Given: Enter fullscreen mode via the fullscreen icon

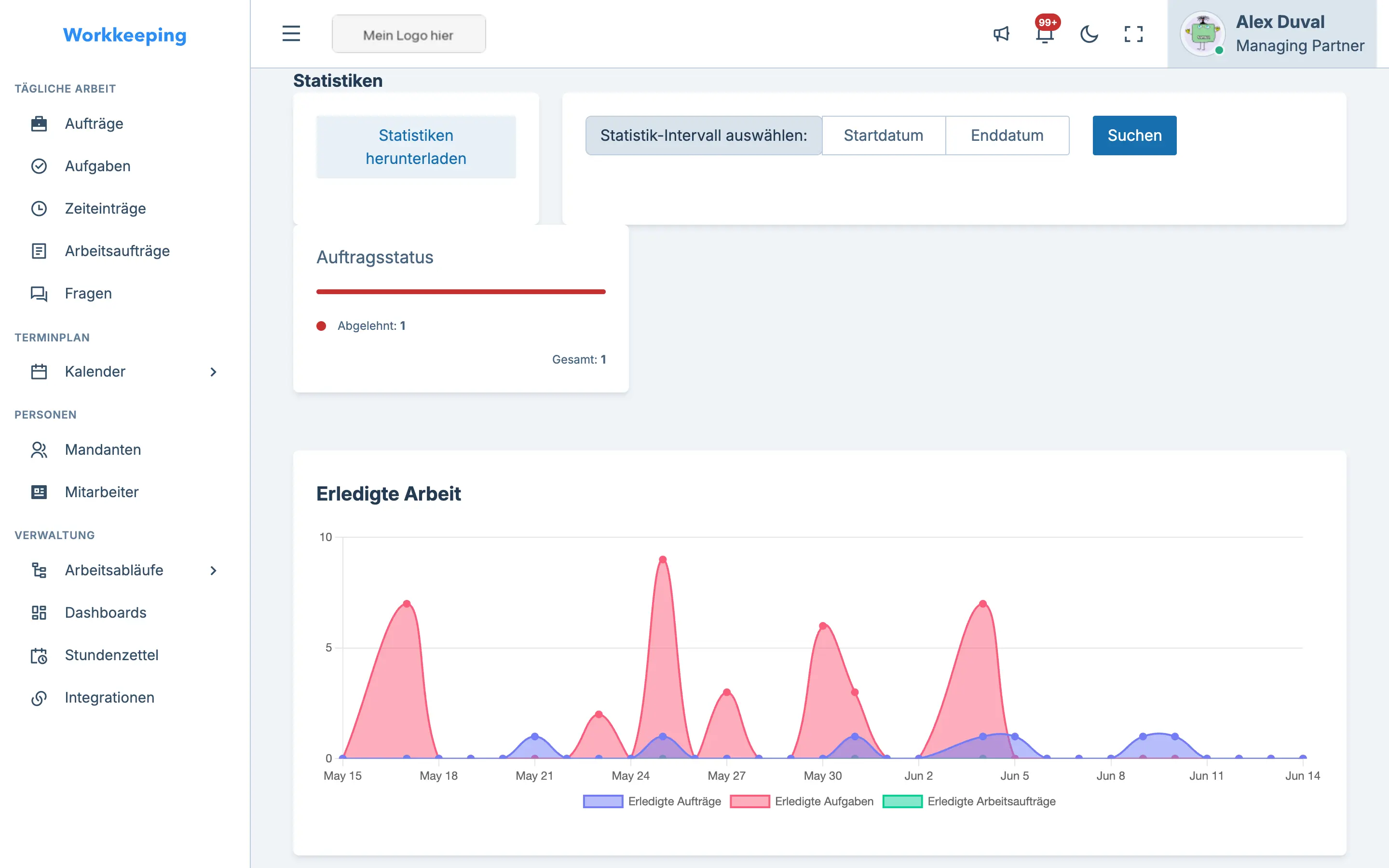Looking at the screenshot, I should coord(1133,34).
